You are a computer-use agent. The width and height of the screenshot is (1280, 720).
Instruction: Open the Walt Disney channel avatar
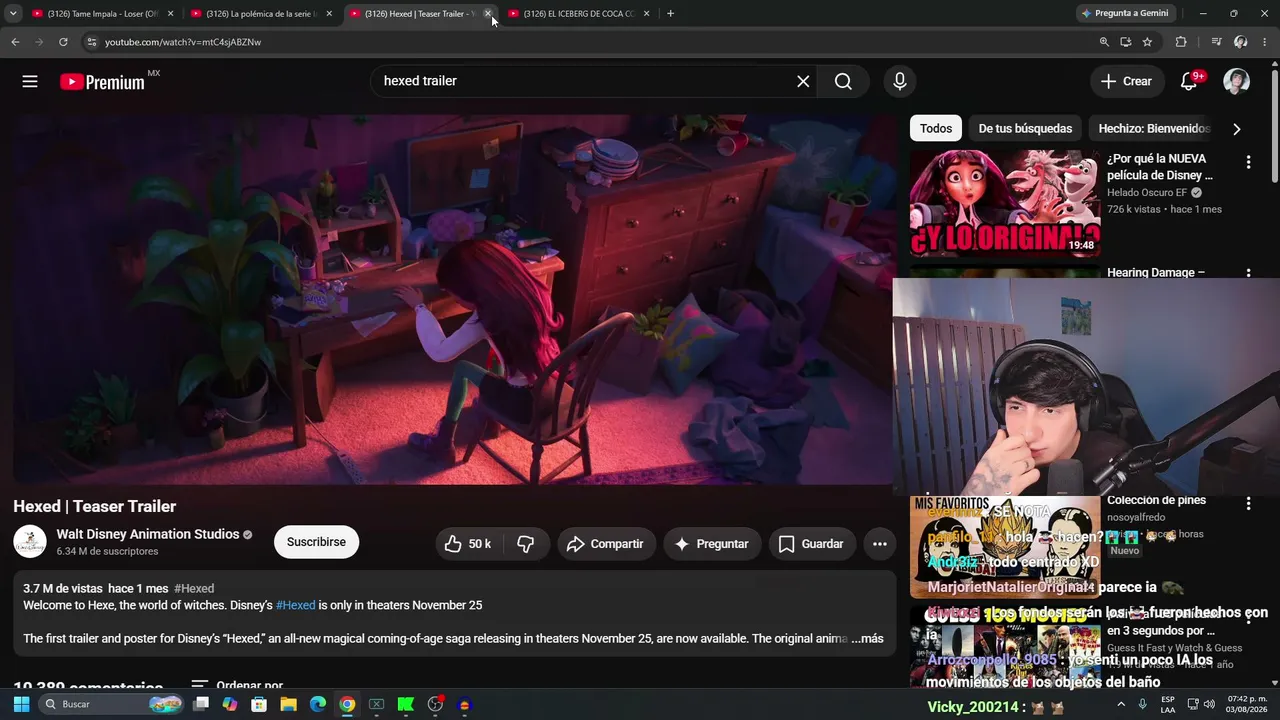point(30,542)
